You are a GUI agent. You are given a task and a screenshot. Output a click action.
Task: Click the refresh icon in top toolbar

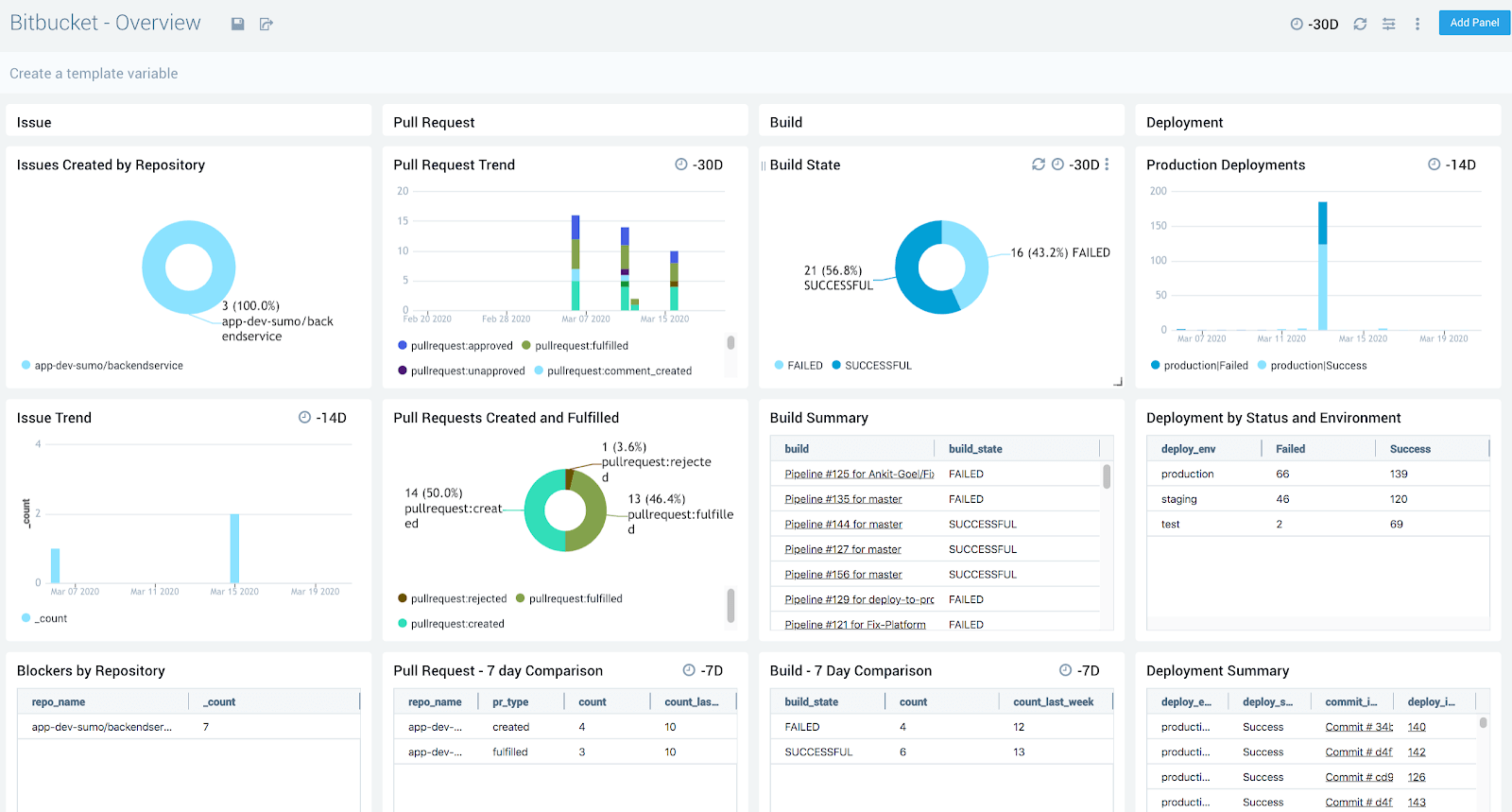pos(1360,24)
